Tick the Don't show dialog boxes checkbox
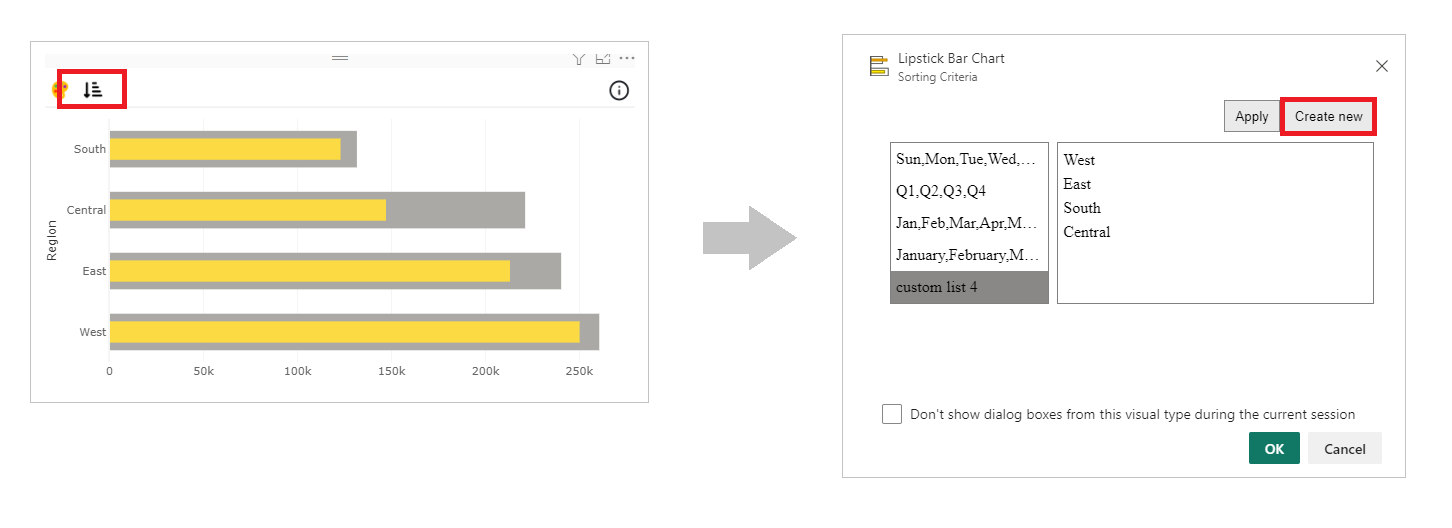This screenshot has width=1452, height=528. (892, 414)
